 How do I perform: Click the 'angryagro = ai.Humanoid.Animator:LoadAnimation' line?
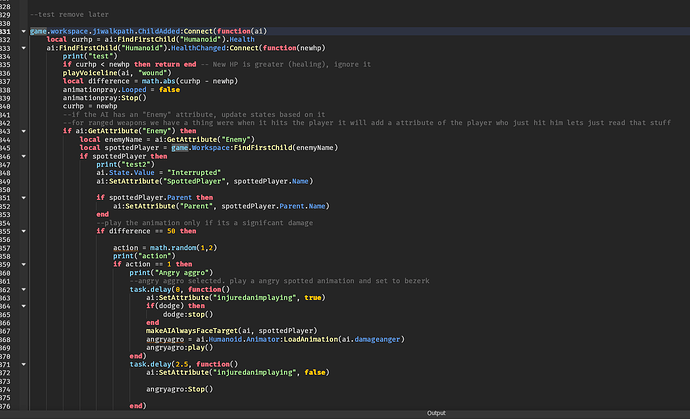[275, 339]
